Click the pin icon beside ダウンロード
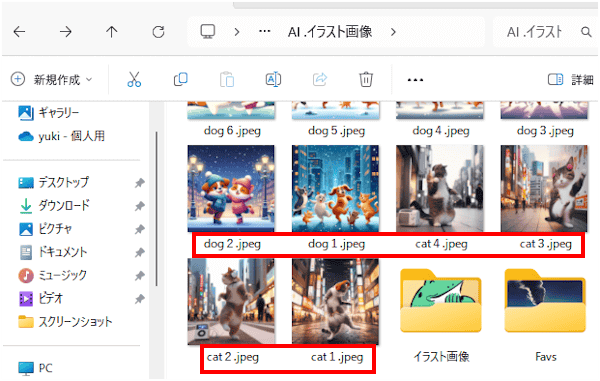Viewport: 600px width, 381px height. pos(140,206)
